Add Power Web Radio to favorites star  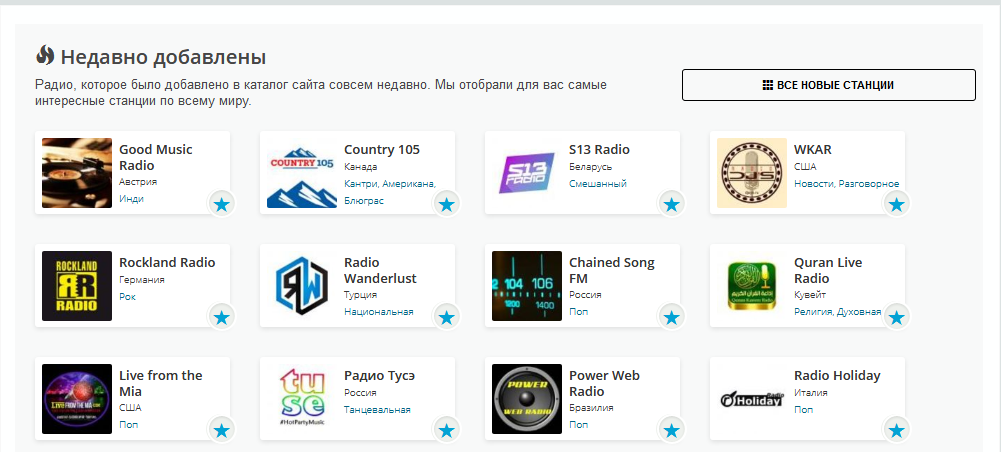(x=671, y=430)
